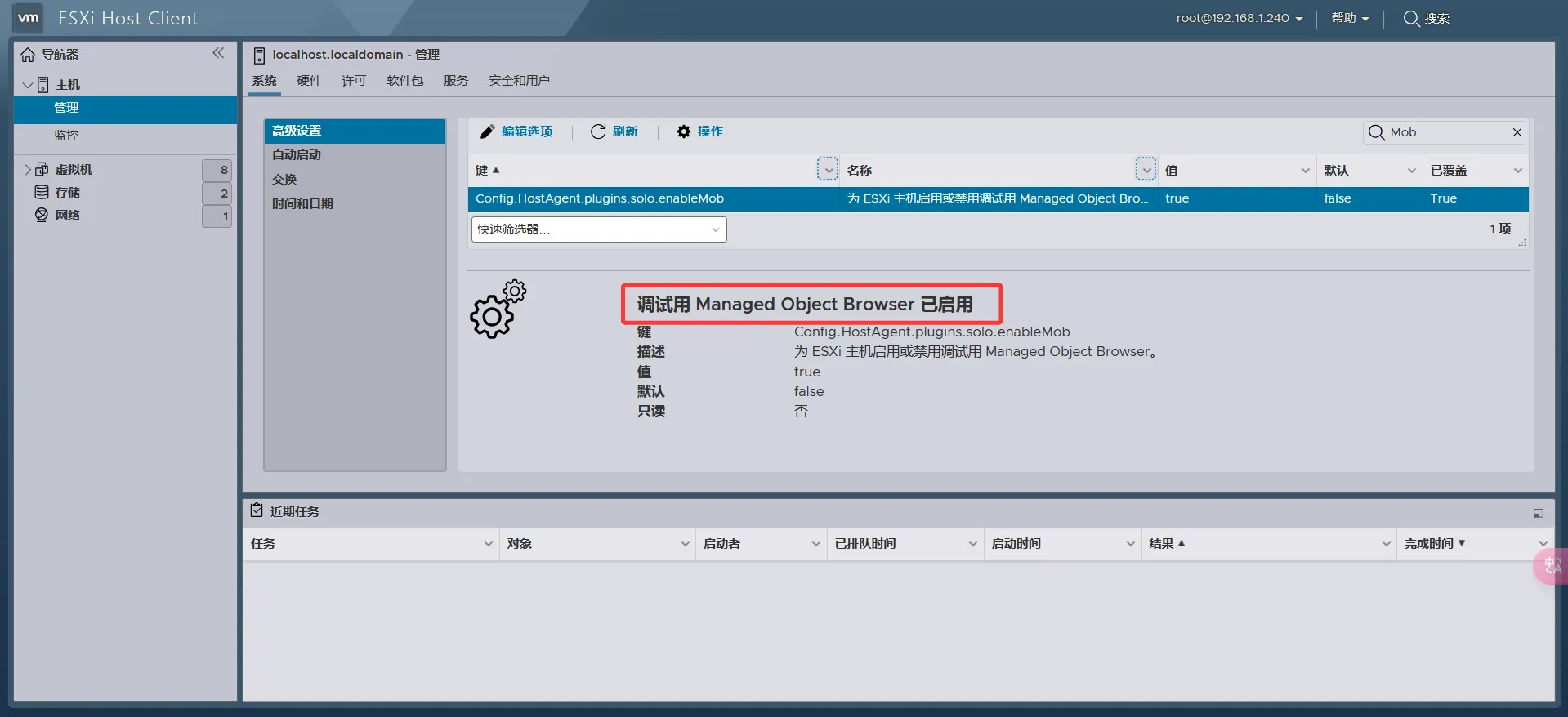Switch to the 服务 tab
The width and height of the screenshot is (1568, 717).
456,81
